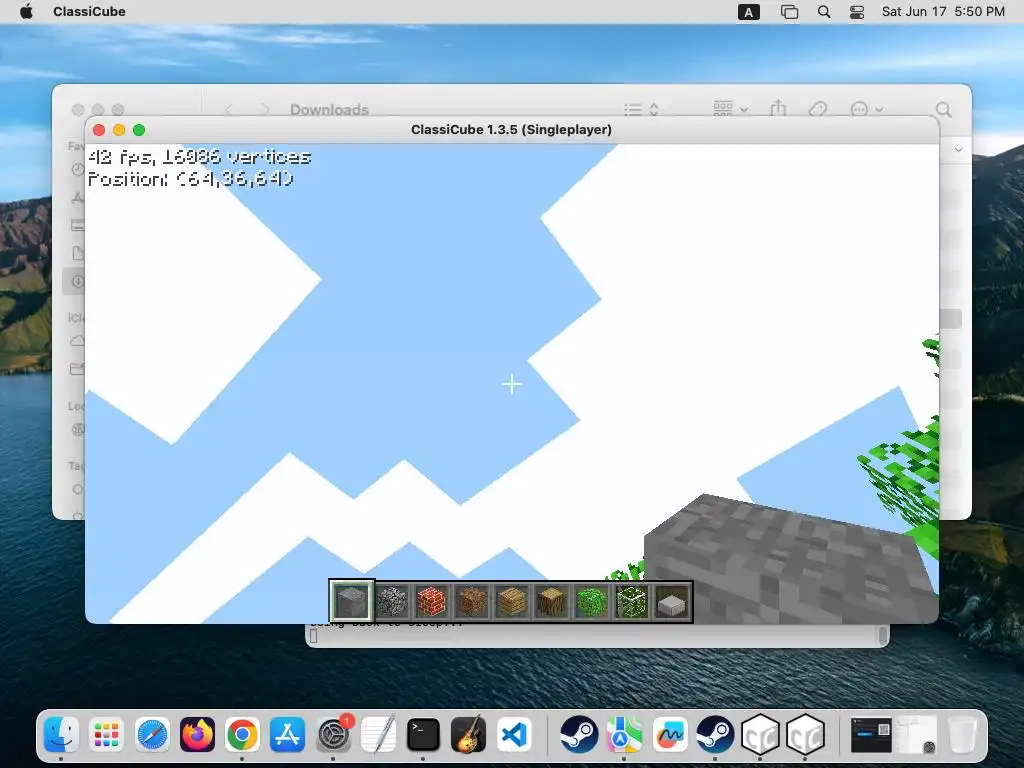Open Control Center in the menu bar

coord(857,12)
